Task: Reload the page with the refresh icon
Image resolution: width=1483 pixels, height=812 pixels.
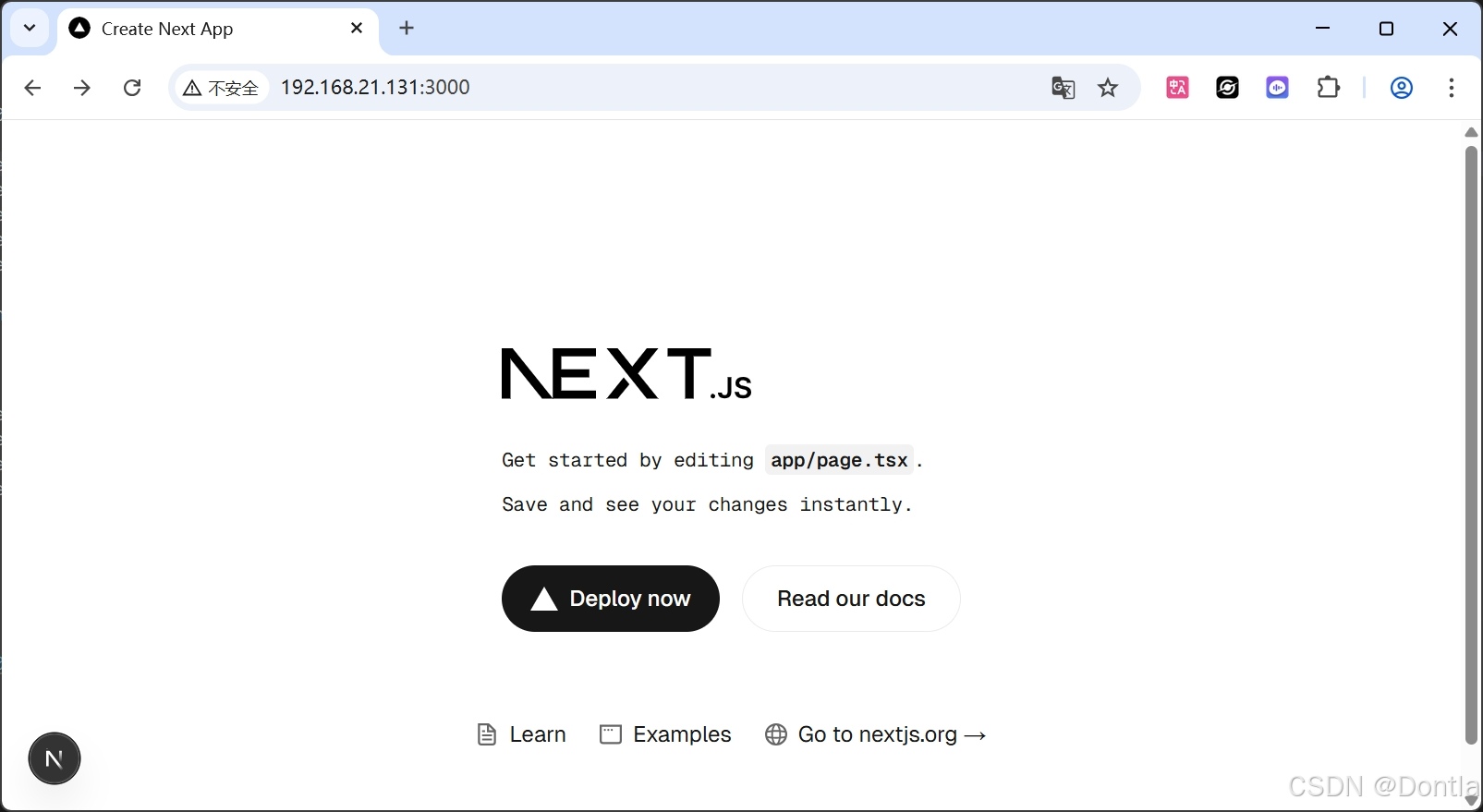Action: (x=132, y=88)
